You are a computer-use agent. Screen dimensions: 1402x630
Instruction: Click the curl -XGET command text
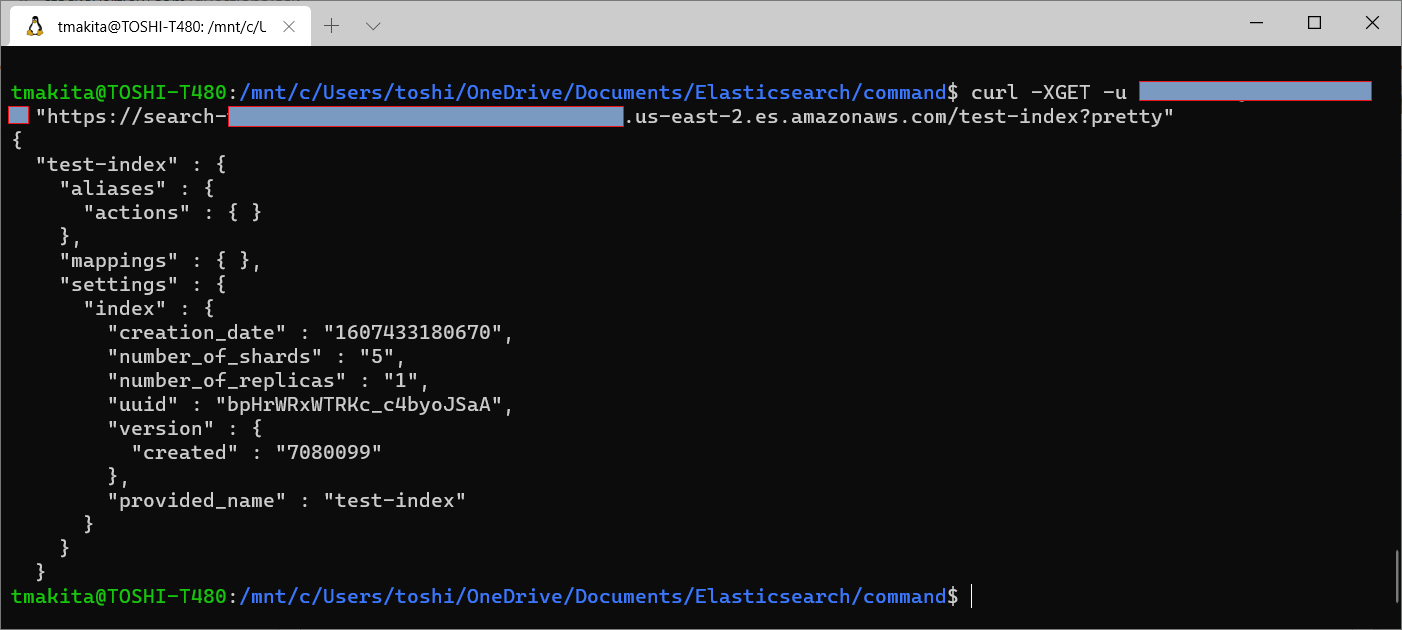1030,93
